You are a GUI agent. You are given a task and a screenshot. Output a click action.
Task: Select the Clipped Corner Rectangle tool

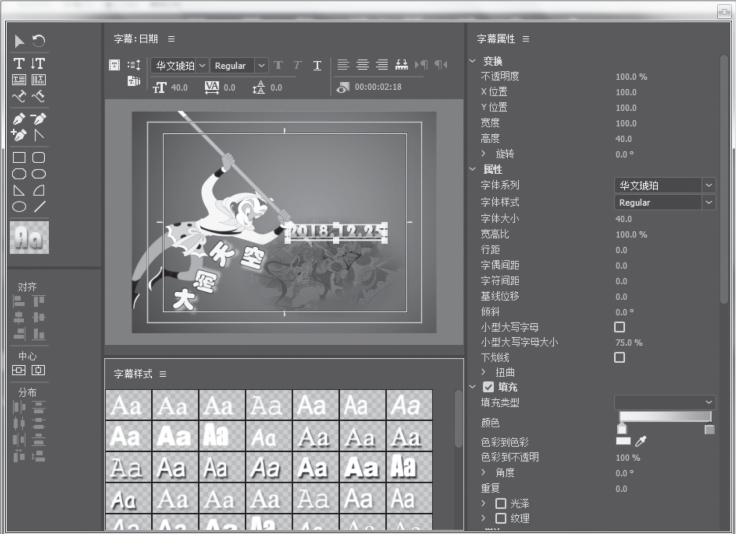point(19,174)
